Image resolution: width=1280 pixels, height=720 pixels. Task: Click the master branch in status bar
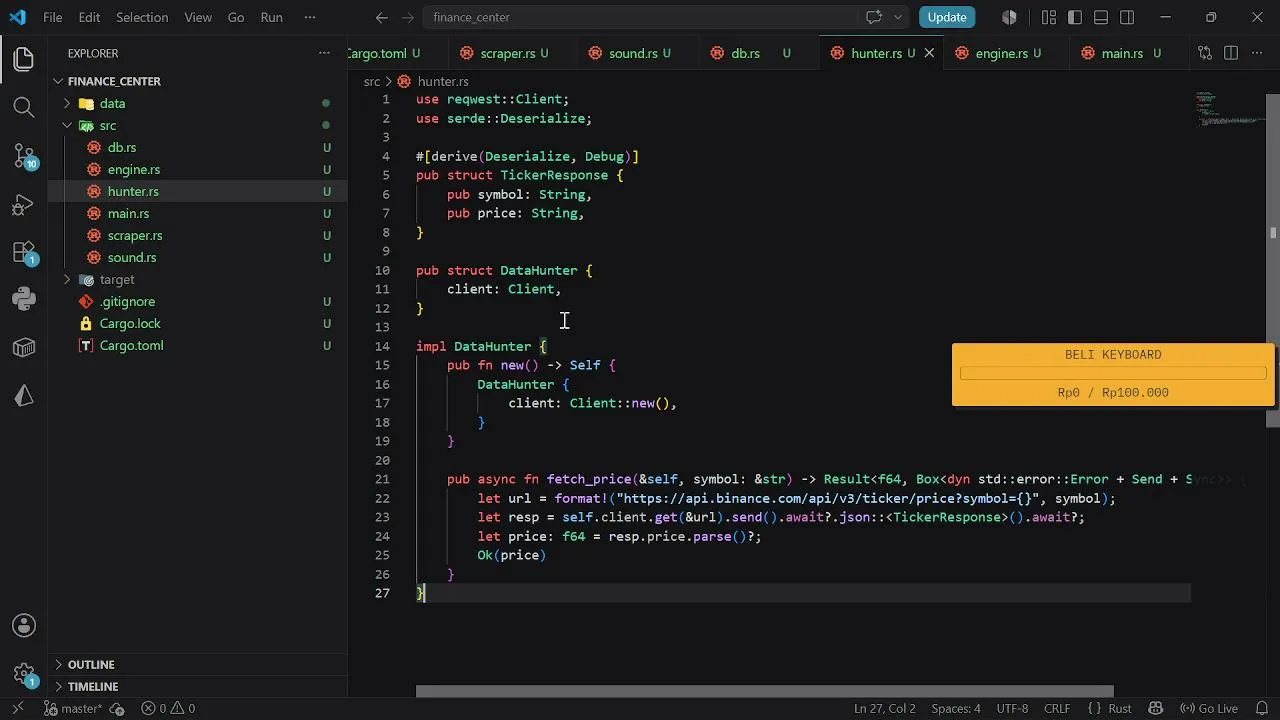73,708
